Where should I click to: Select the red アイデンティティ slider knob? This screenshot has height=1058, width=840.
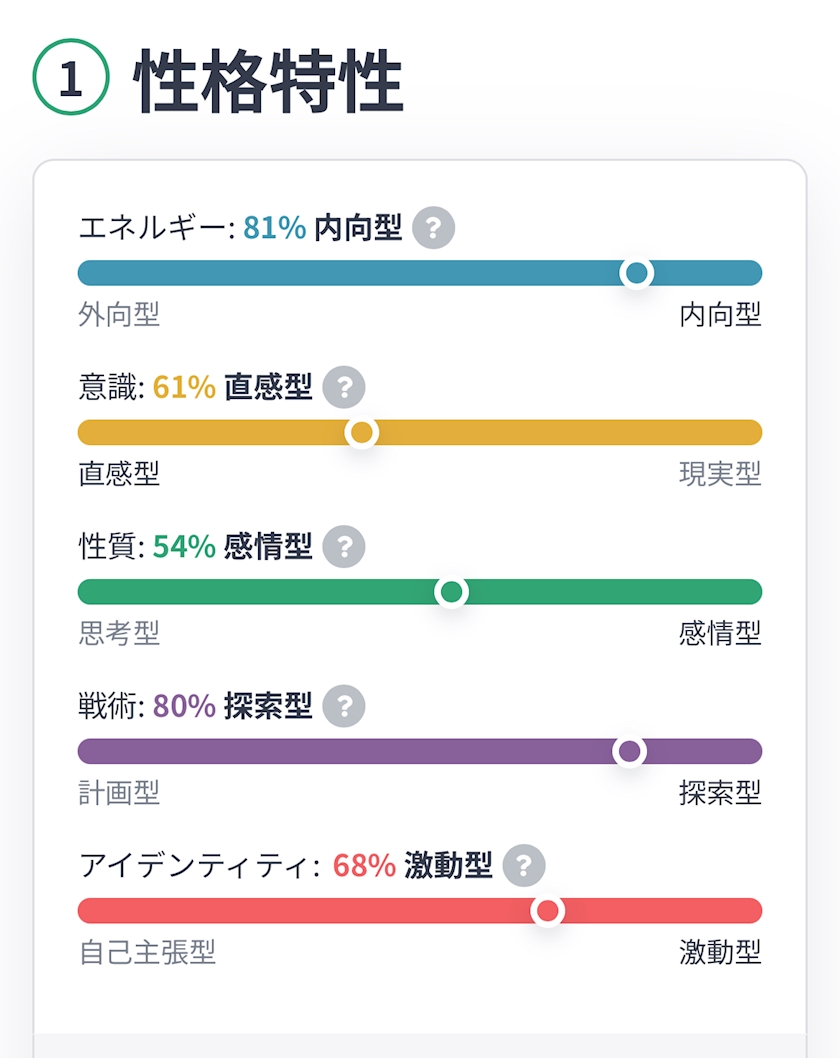click(547, 911)
